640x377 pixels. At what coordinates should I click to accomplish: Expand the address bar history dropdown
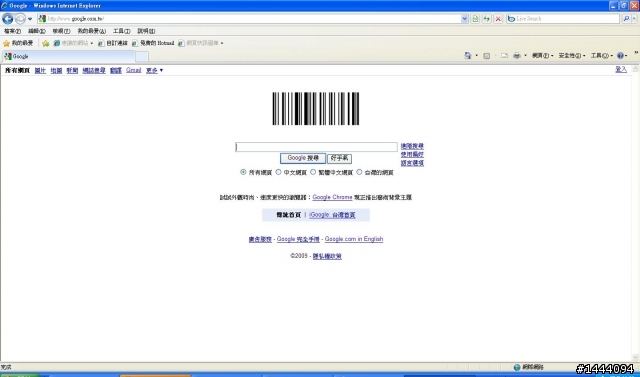(464, 18)
